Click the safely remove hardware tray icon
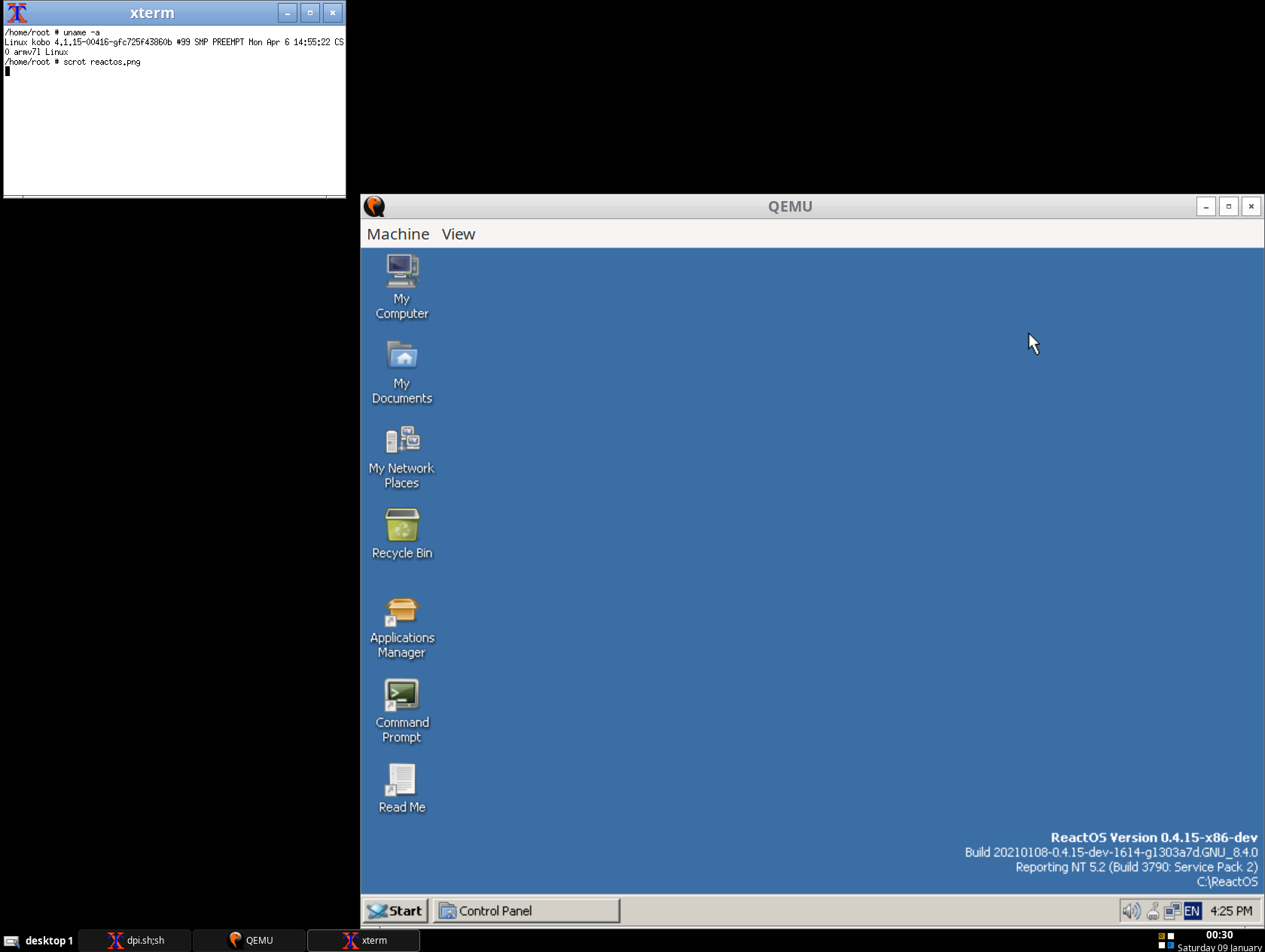Viewport: 1265px width, 952px height. point(1153,911)
